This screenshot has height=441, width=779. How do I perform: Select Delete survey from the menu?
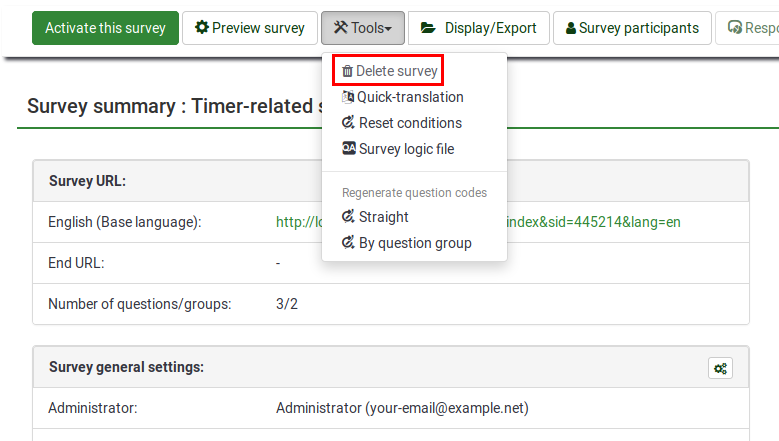398,71
